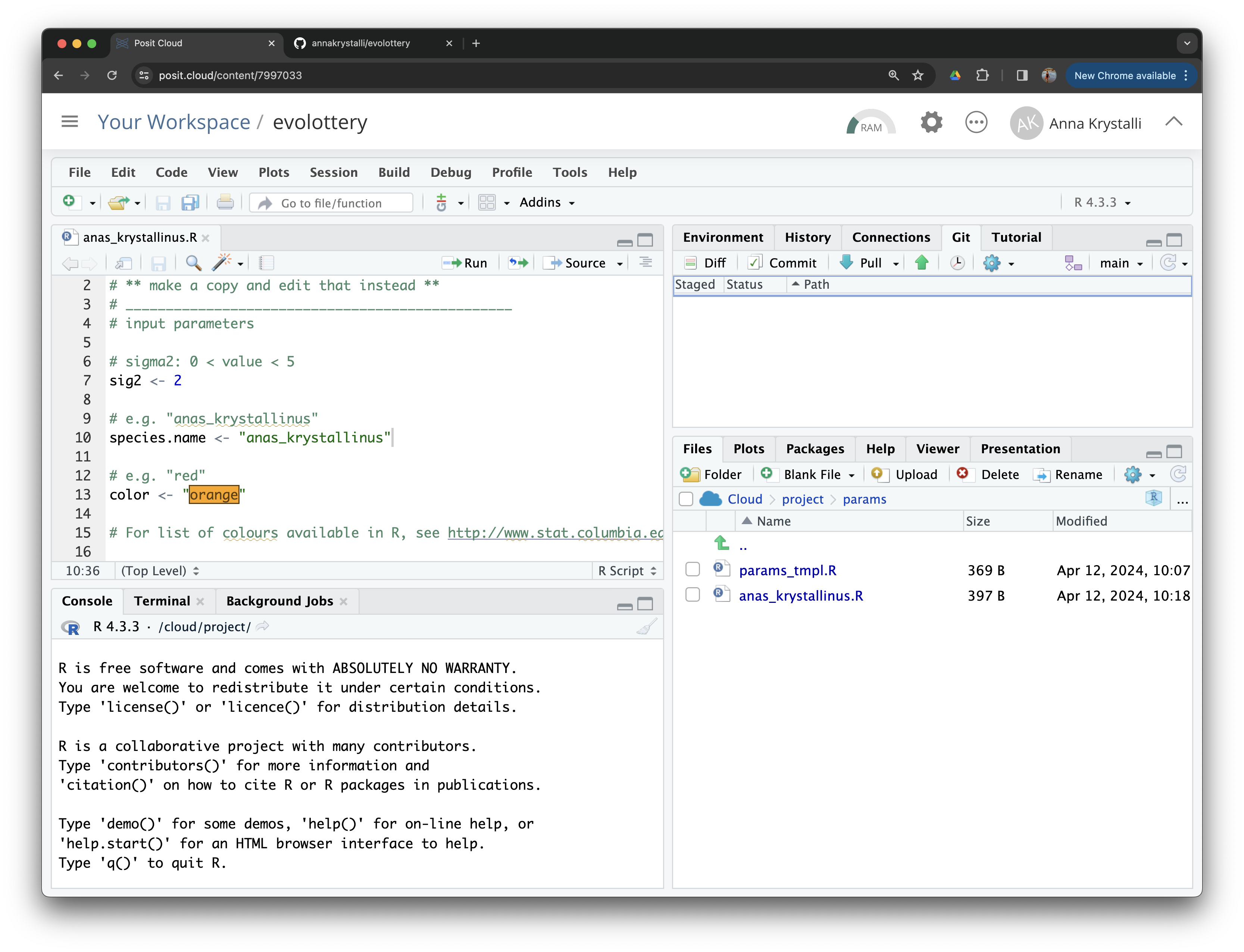
Task: Open the Tools menu
Action: pyautogui.click(x=570, y=172)
